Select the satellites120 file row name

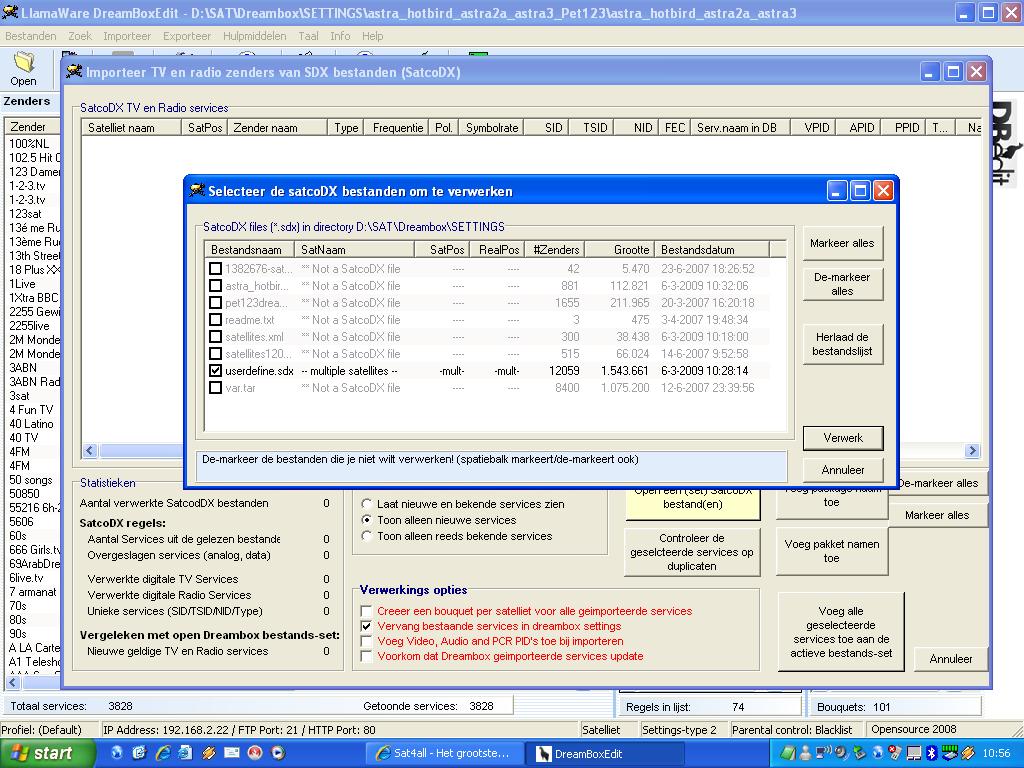point(258,353)
